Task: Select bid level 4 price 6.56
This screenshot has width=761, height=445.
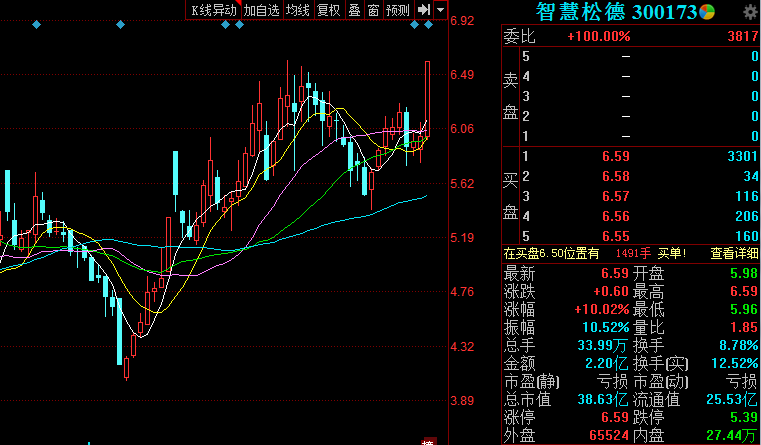Action: point(616,216)
